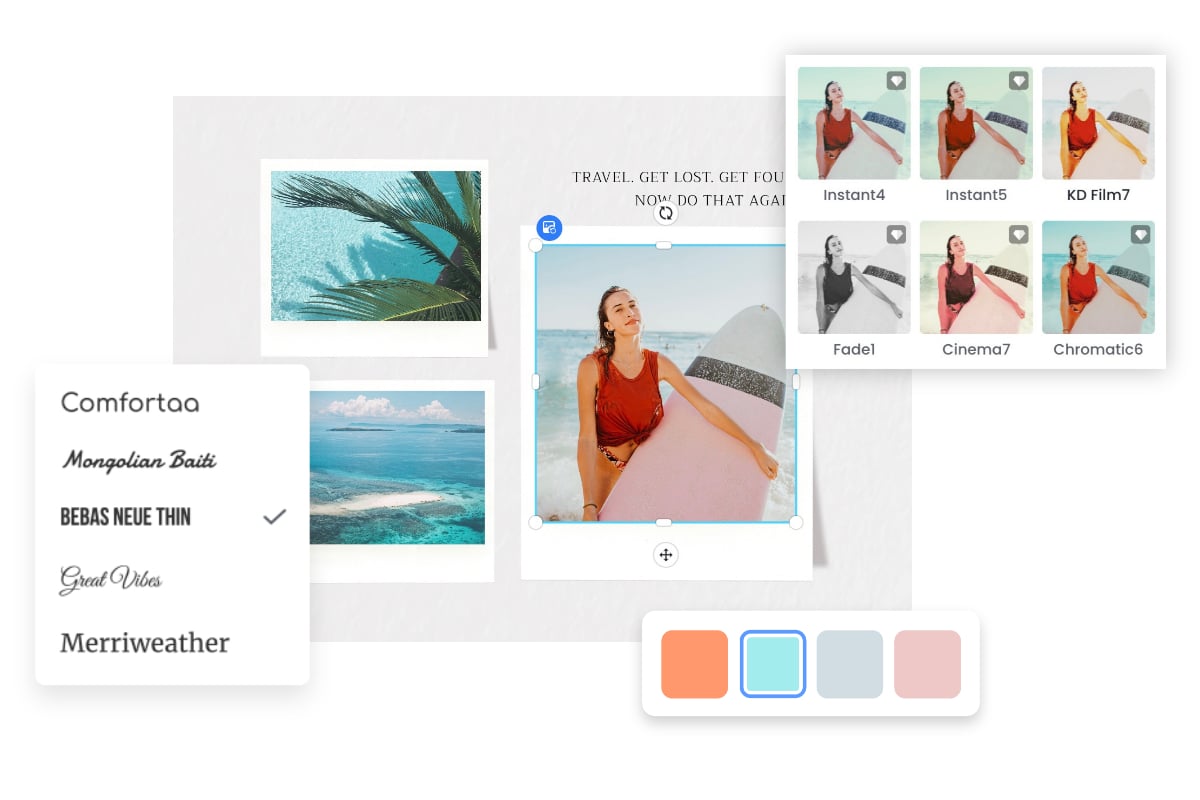
Task: Pick the Great Vibes script font
Action: (x=111, y=579)
